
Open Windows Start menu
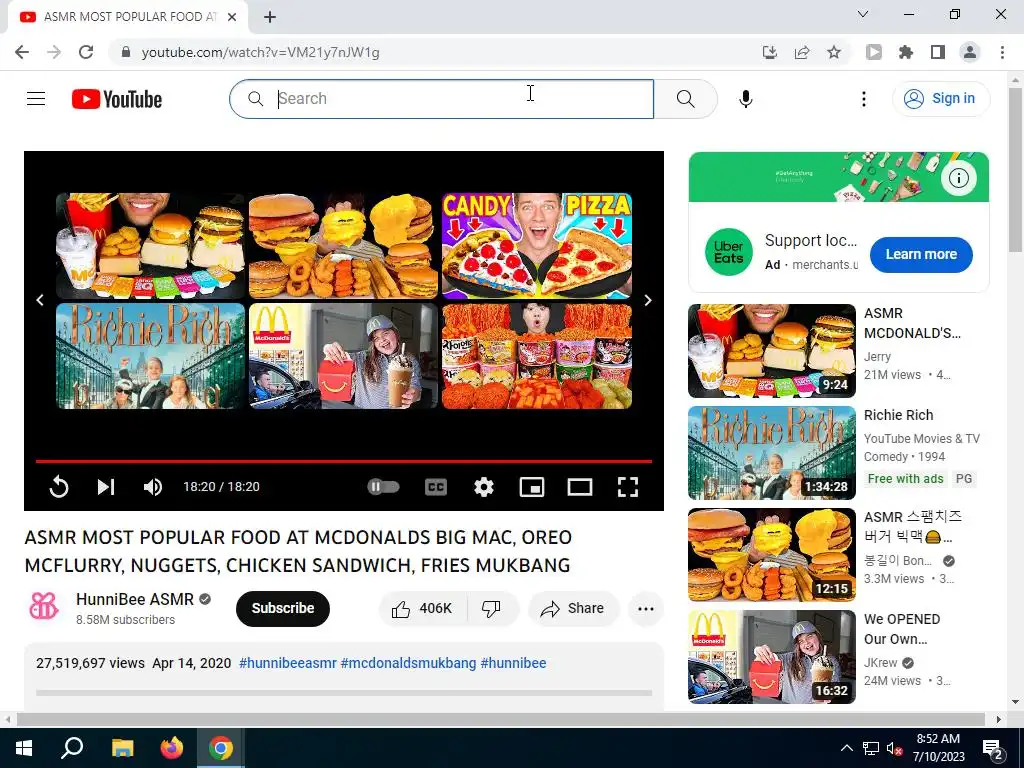(24, 748)
